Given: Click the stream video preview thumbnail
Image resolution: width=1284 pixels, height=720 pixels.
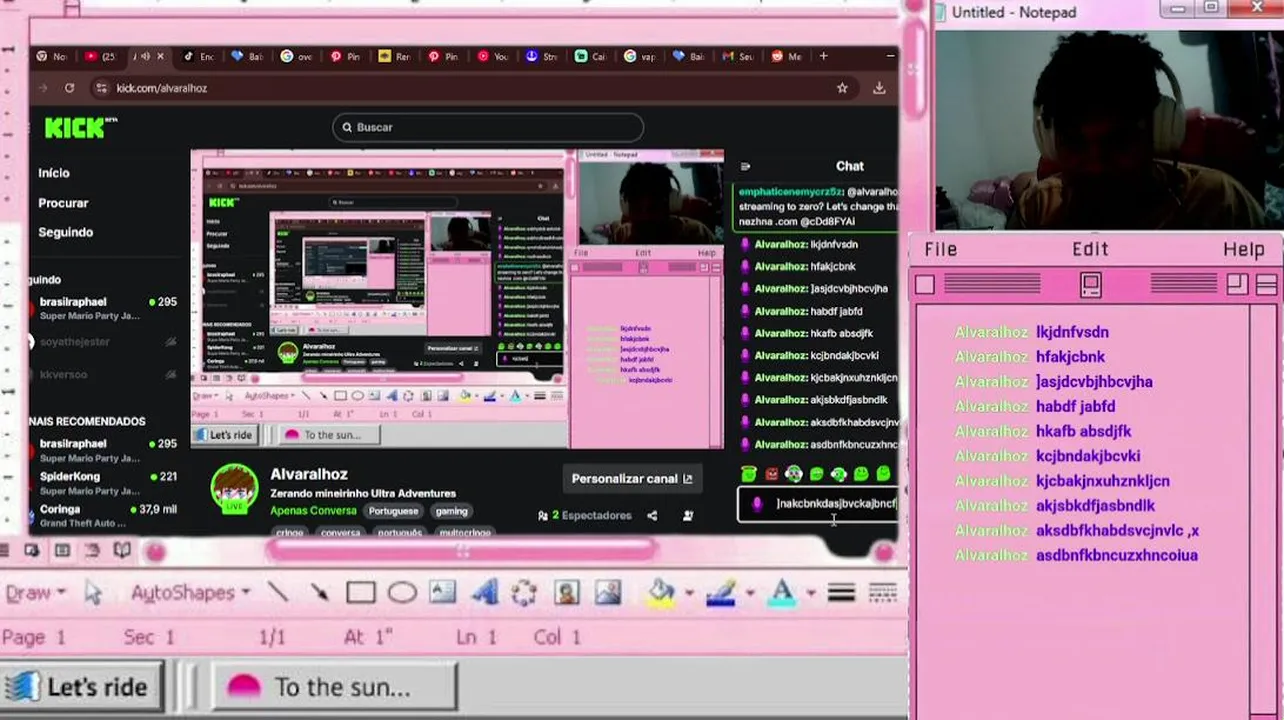Looking at the screenshot, I should click(x=457, y=300).
